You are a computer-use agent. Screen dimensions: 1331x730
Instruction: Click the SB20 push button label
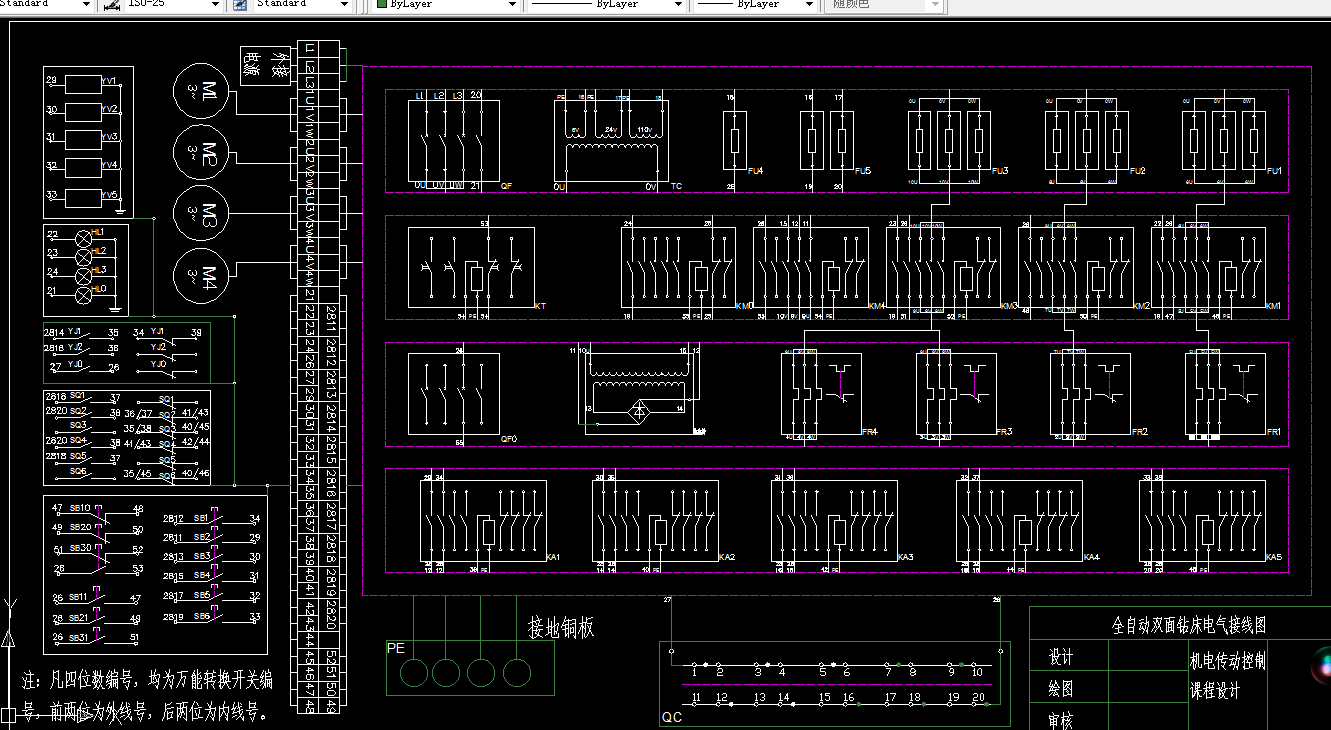(79, 527)
